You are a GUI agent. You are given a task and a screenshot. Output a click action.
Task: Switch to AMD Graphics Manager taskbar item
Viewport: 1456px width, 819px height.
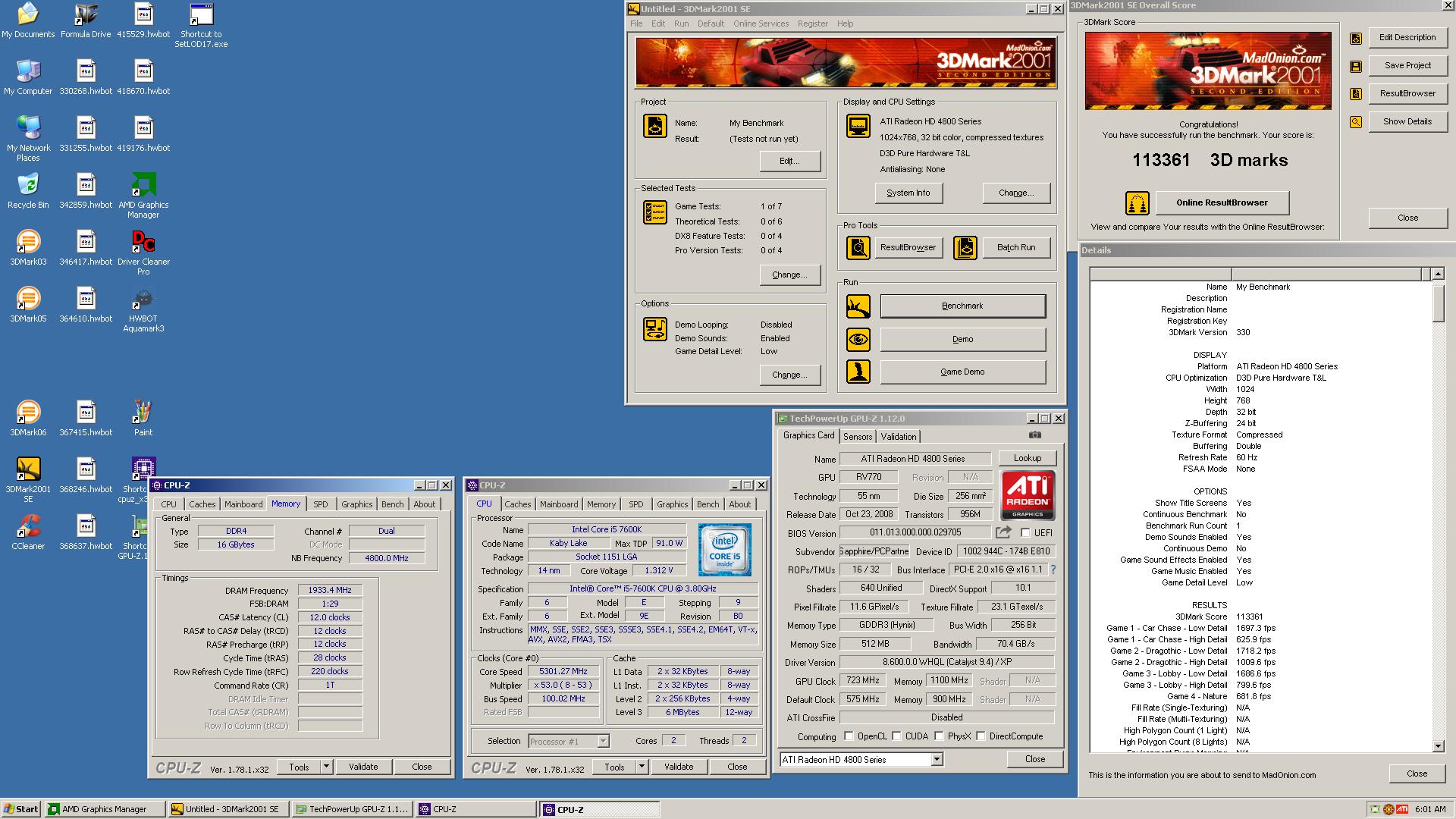(105, 809)
